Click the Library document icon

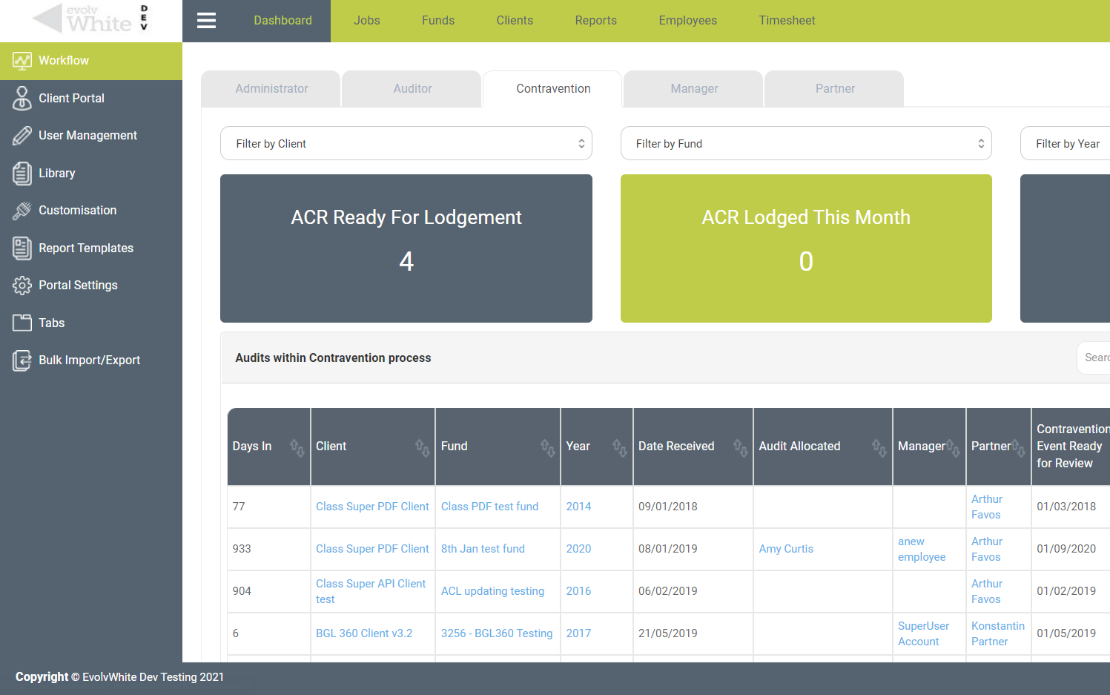click(x=22, y=173)
